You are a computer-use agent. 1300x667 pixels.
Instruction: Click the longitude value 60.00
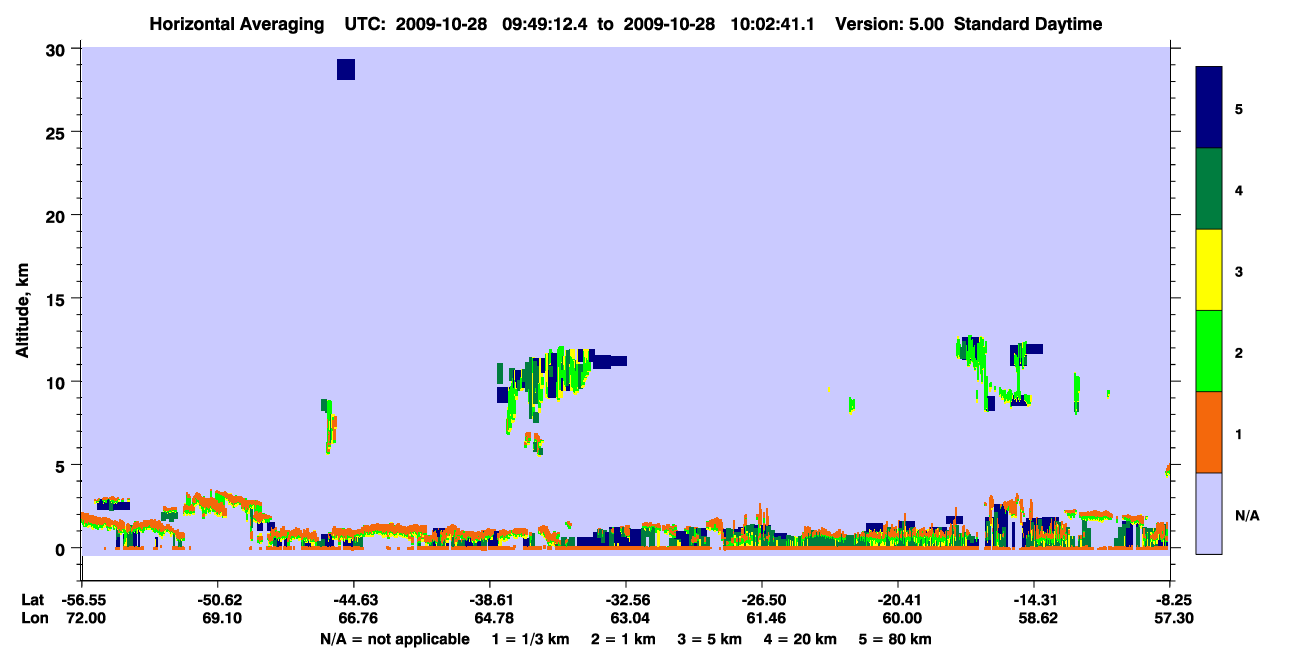901,619
